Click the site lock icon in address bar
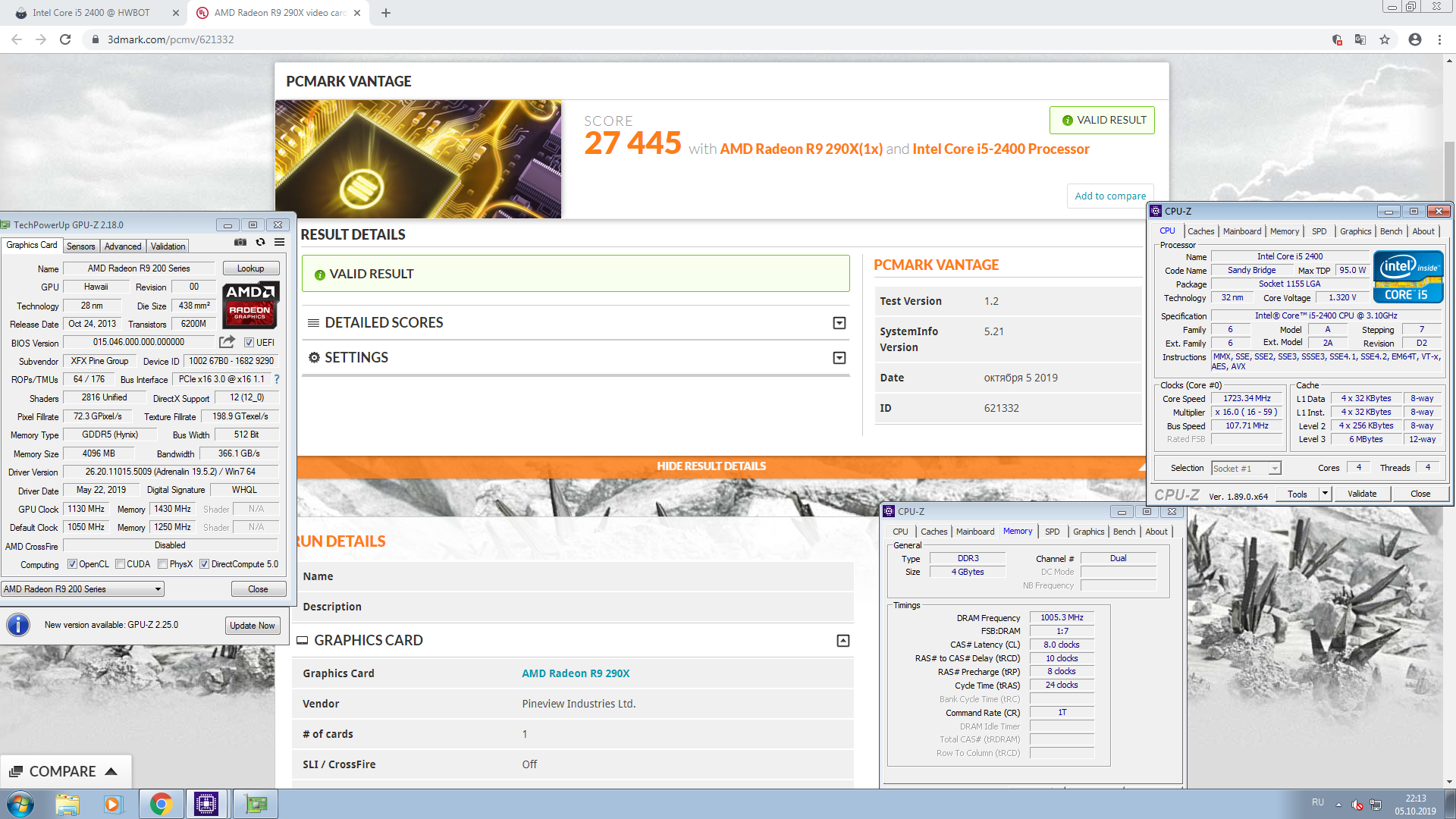This screenshot has width=1456, height=819. (x=95, y=39)
